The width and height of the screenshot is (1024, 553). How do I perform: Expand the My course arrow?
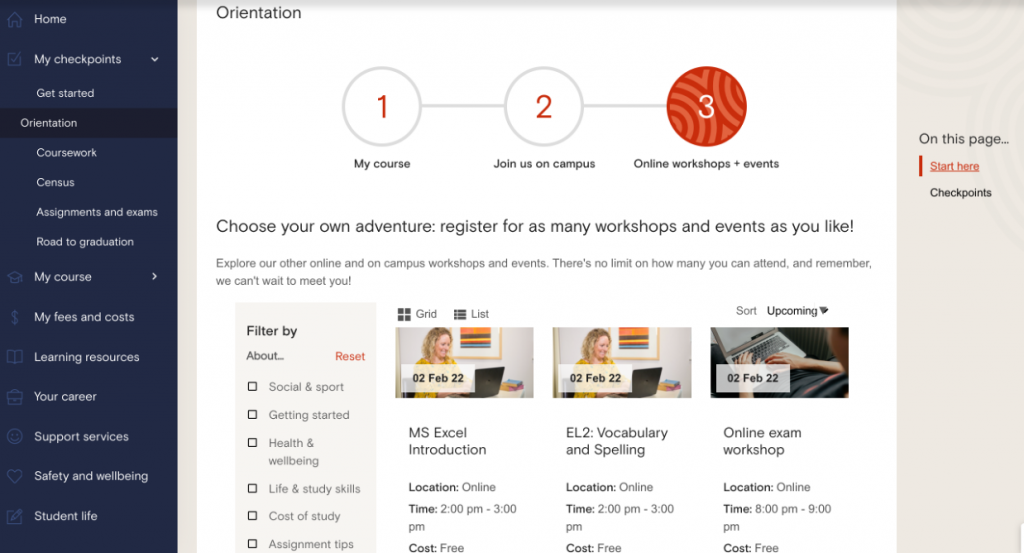[155, 277]
